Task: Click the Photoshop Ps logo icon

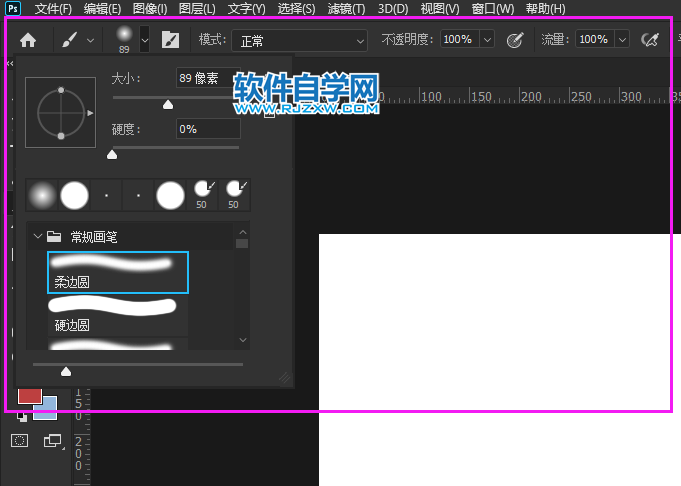Action: coord(13,8)
